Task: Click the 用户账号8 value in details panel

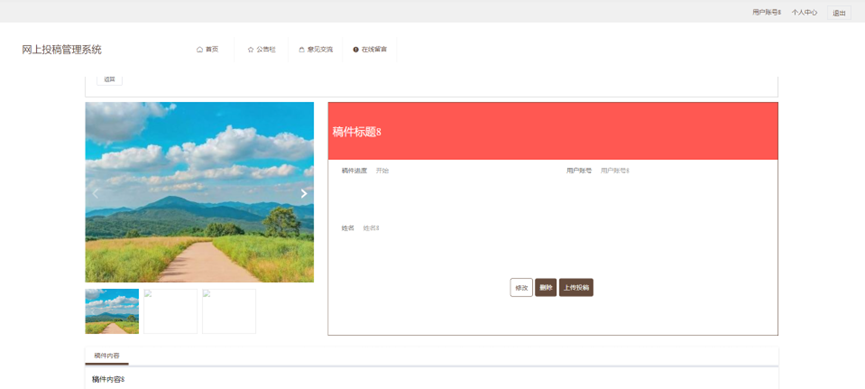Action: coord(615,171)
